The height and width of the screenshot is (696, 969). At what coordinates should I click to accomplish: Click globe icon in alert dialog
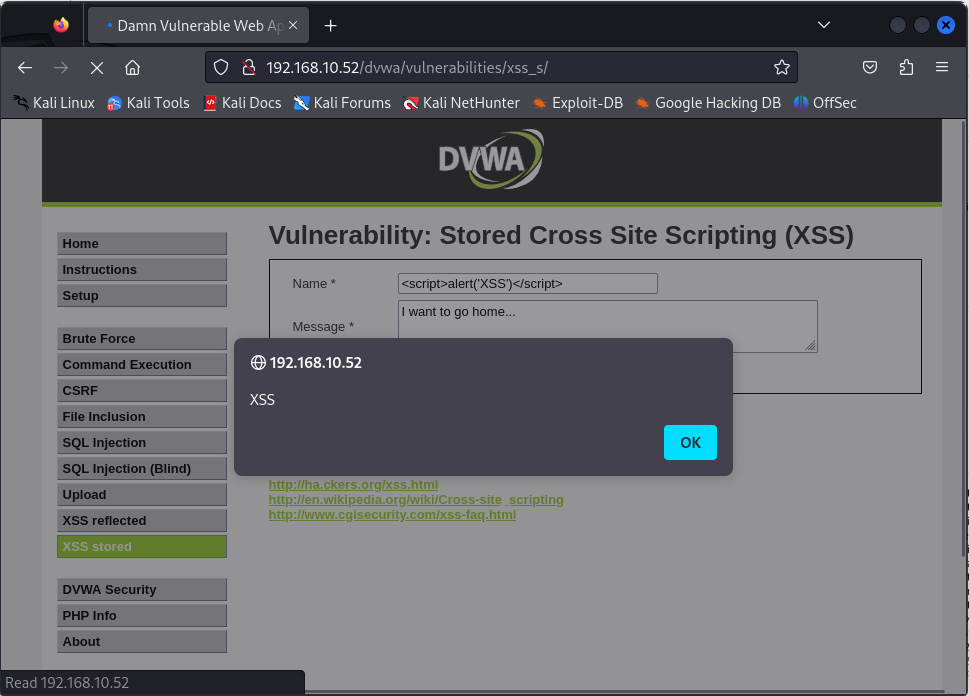(258, 363)
